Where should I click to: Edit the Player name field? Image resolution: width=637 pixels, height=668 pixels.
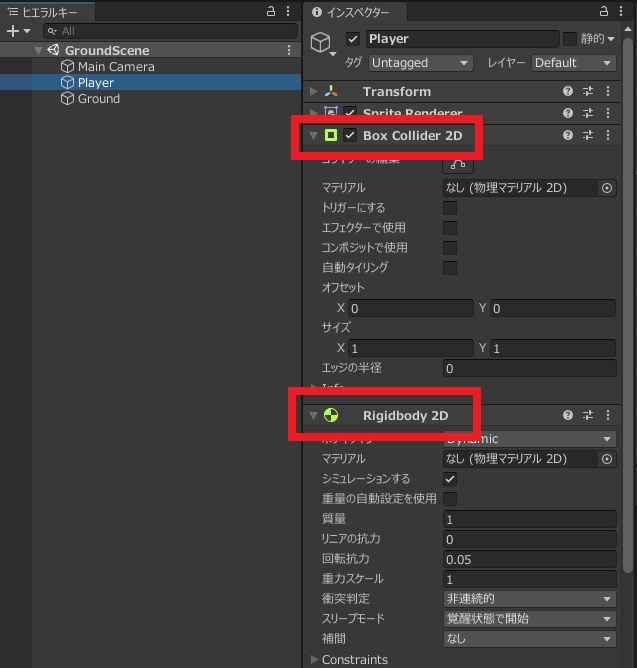(x=462, y=39)
